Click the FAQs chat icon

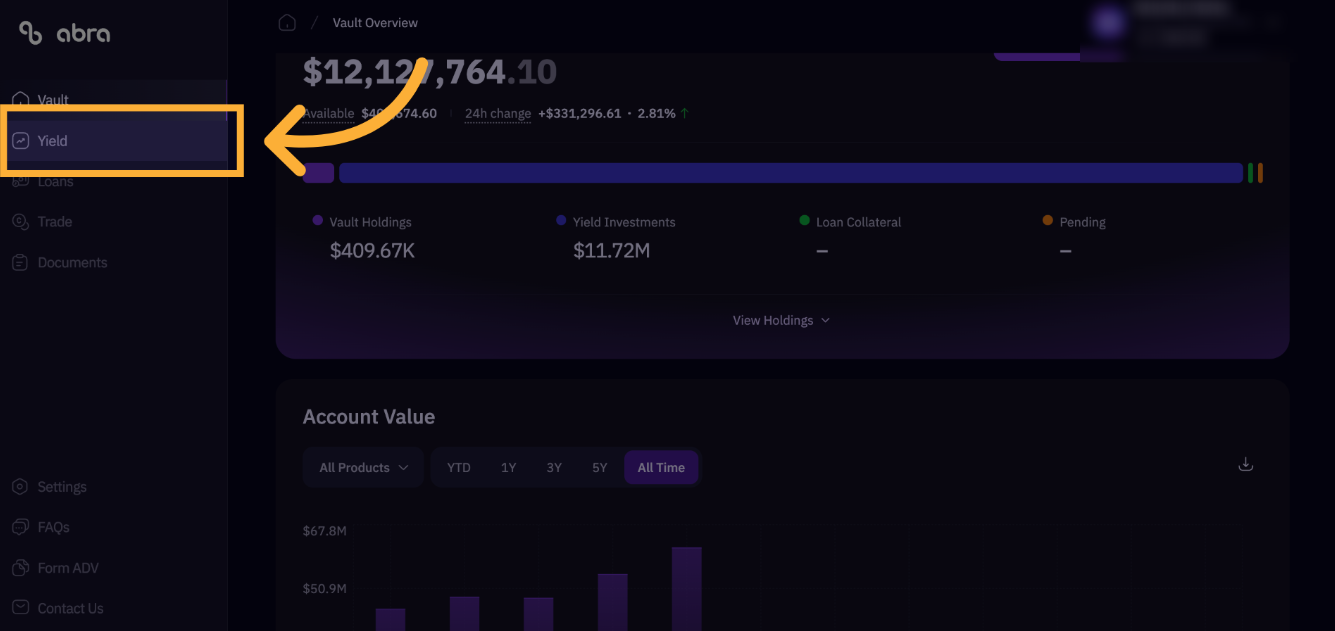point(20,527)
